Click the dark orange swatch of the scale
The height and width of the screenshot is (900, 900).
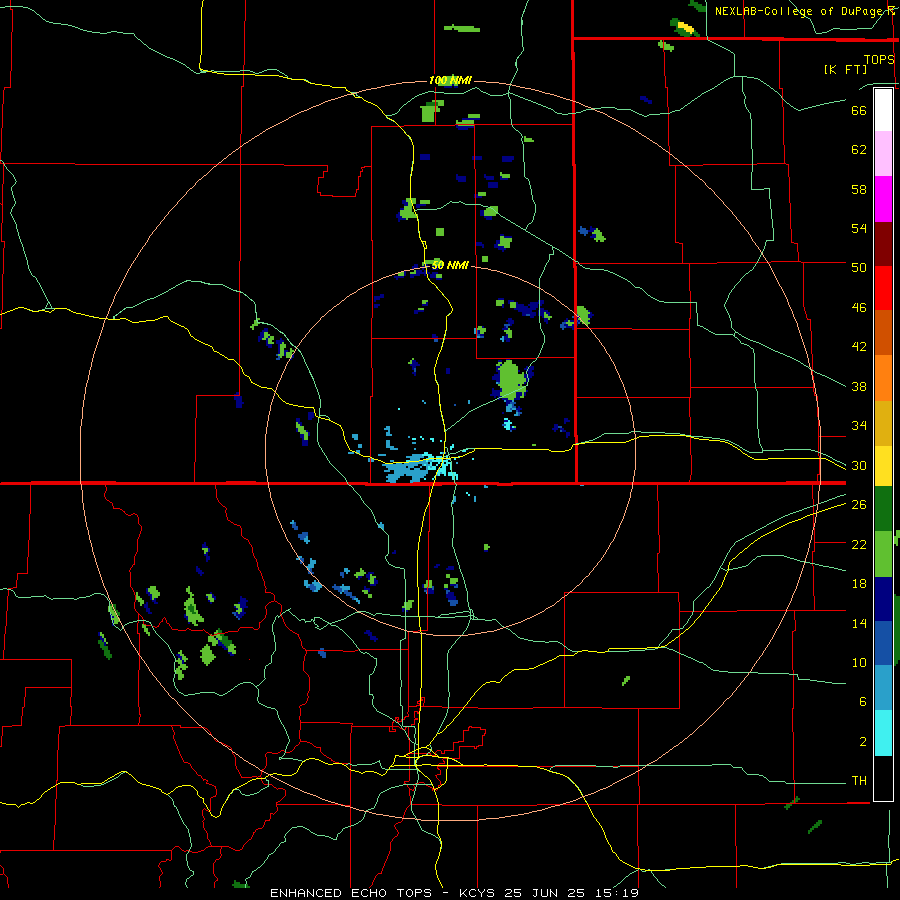pos(883,332)
